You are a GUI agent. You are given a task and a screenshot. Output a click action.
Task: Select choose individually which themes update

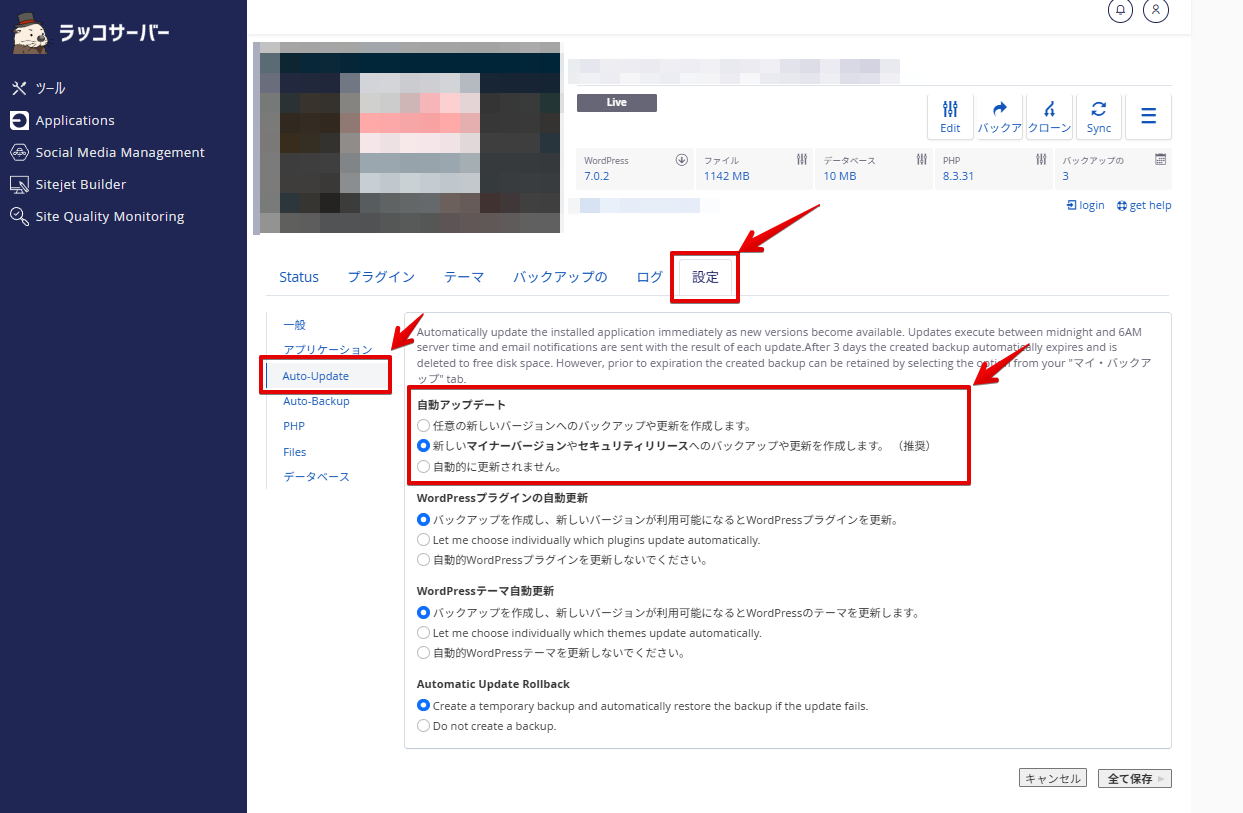[424, 633]
